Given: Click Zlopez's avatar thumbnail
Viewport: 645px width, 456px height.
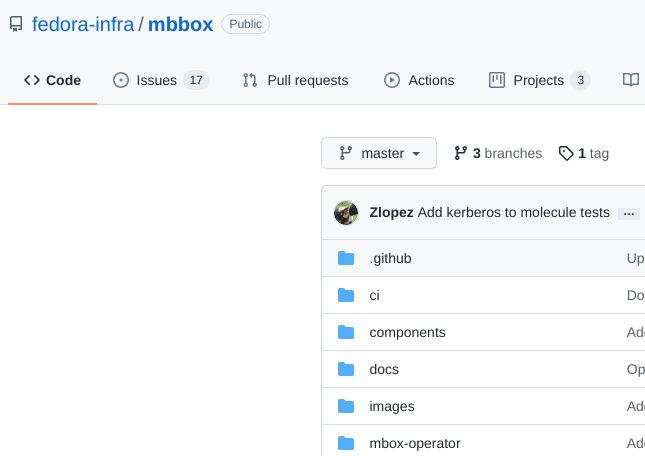Looking at the screenshot, I should [x=346, y=213].
